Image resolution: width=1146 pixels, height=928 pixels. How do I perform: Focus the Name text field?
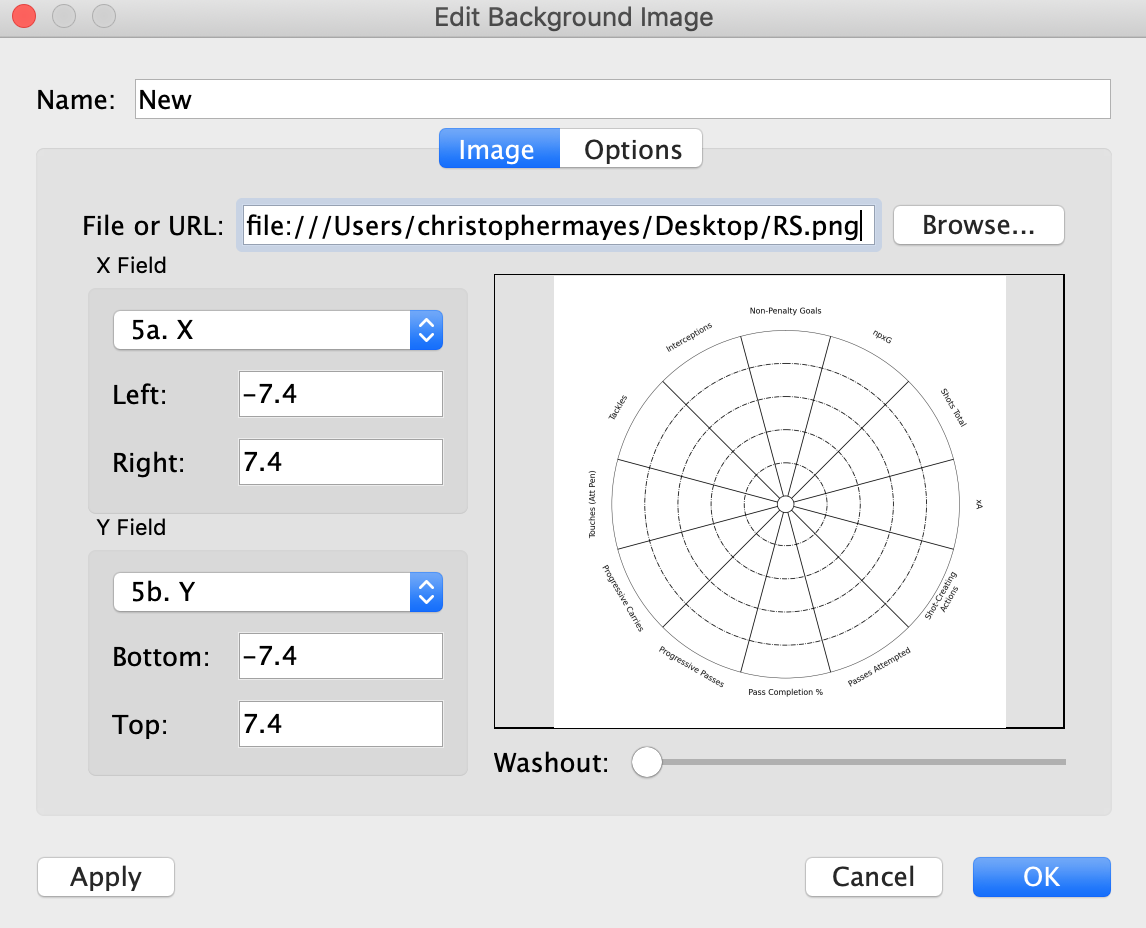click(x=622, y=100)
